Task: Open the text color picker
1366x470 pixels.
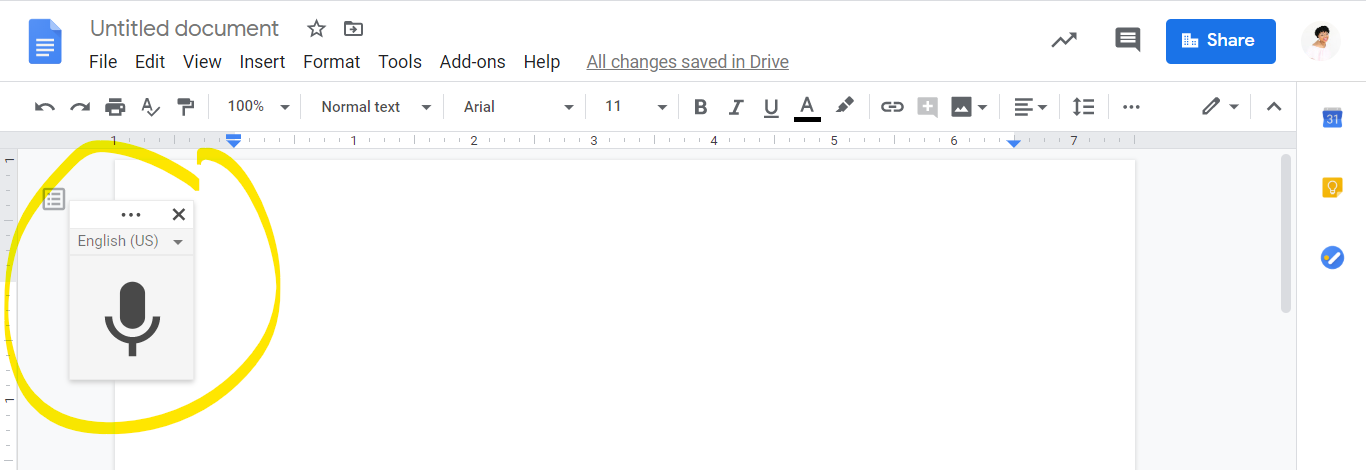Action: pyautogui.click(x=807, y=107)
